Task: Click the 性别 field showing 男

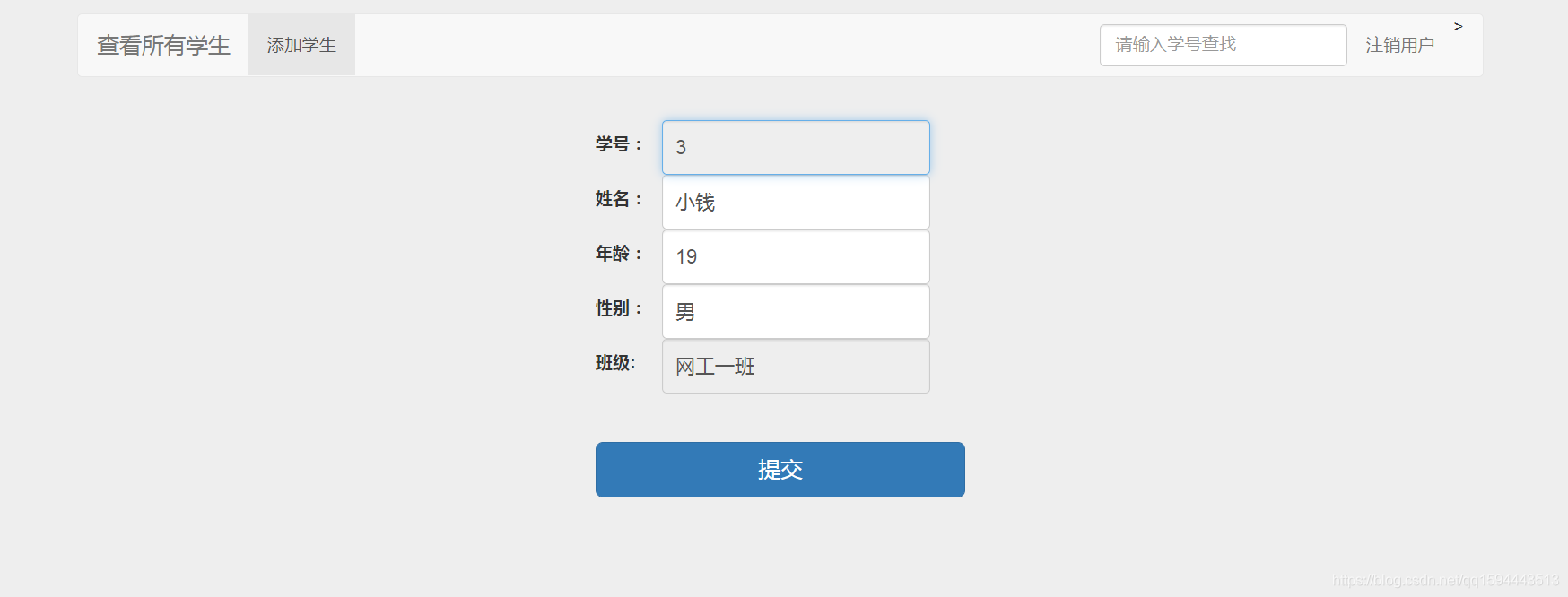Action: pos(795,311)
